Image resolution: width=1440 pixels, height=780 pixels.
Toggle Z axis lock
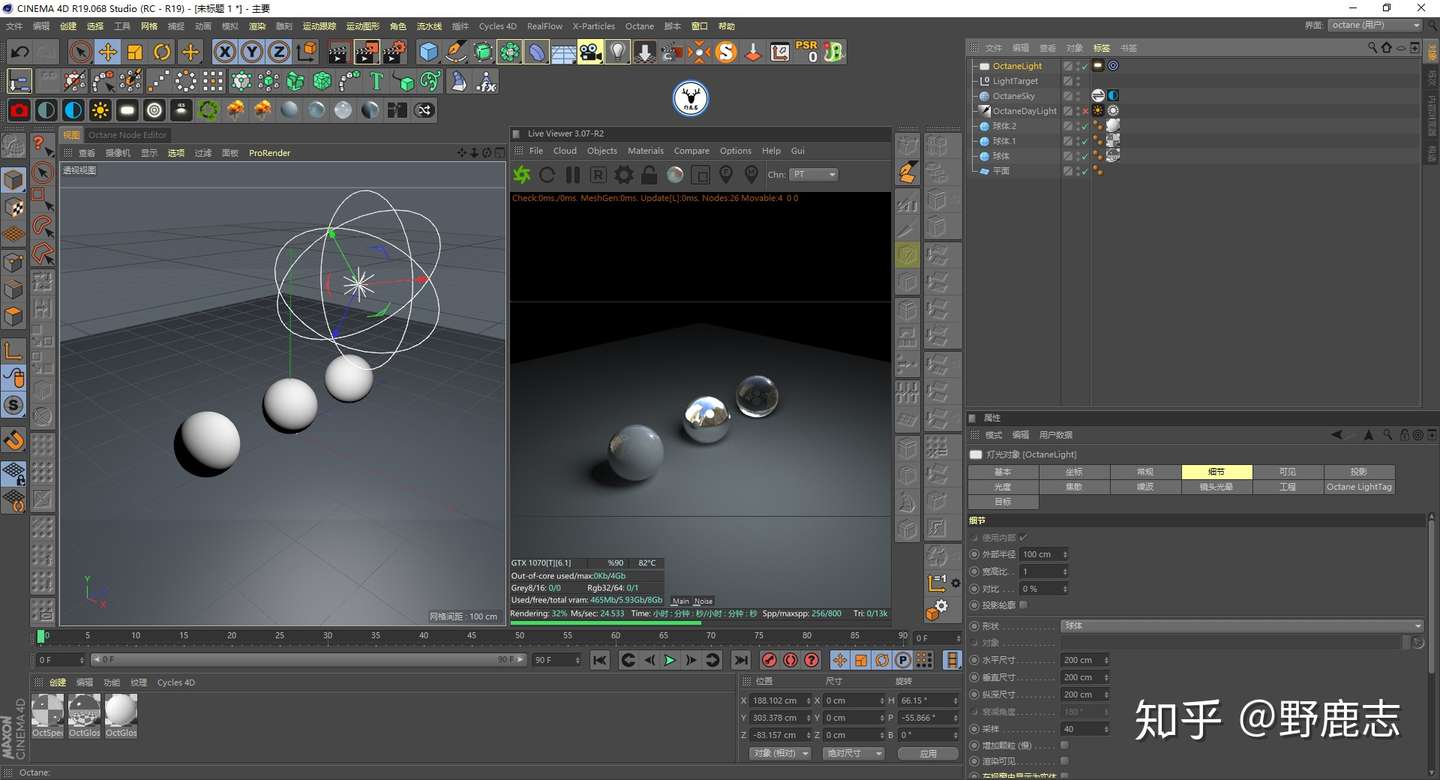279,52
